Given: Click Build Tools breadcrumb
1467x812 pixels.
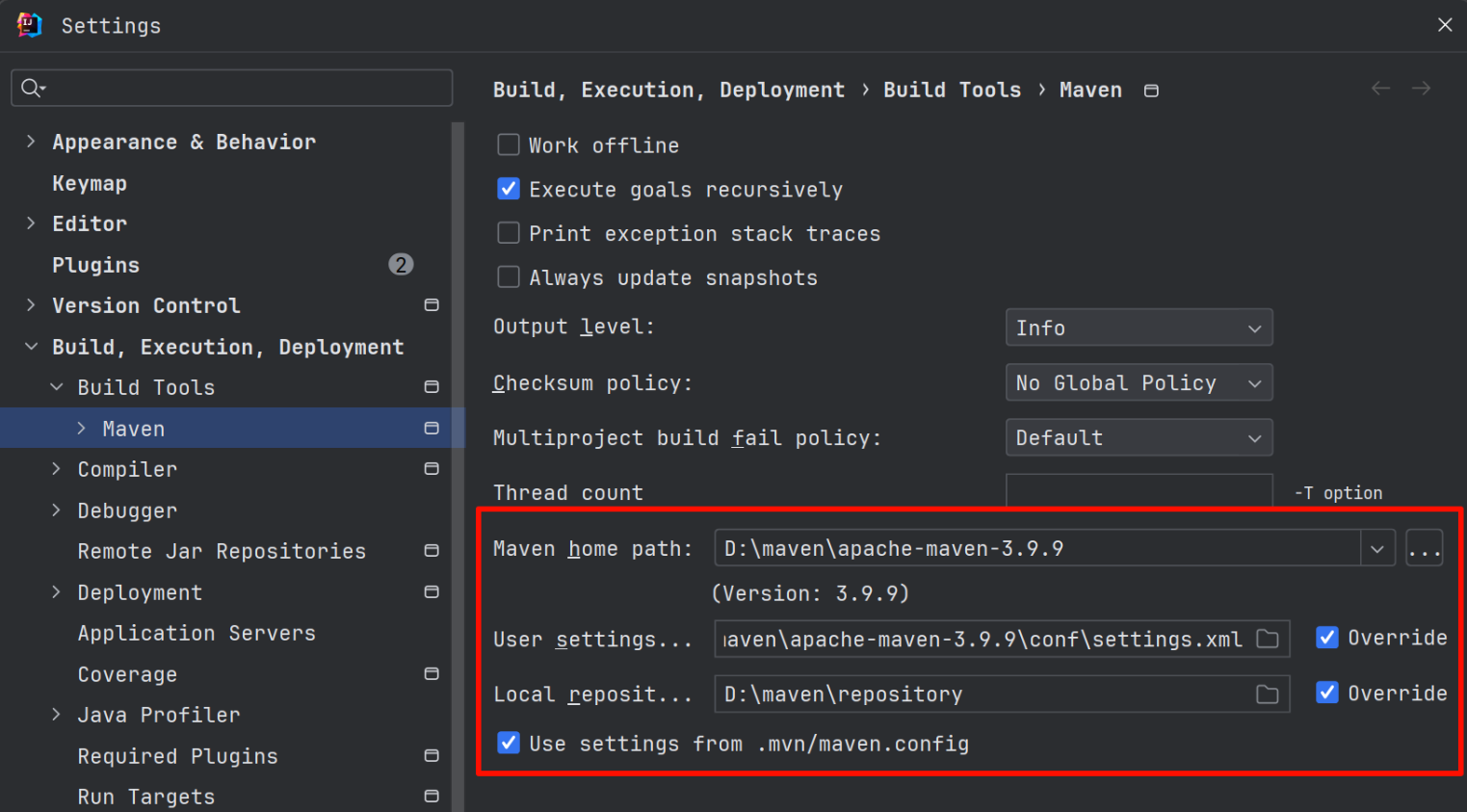Looking at the screenshot, I should click(x=952, y=90).
